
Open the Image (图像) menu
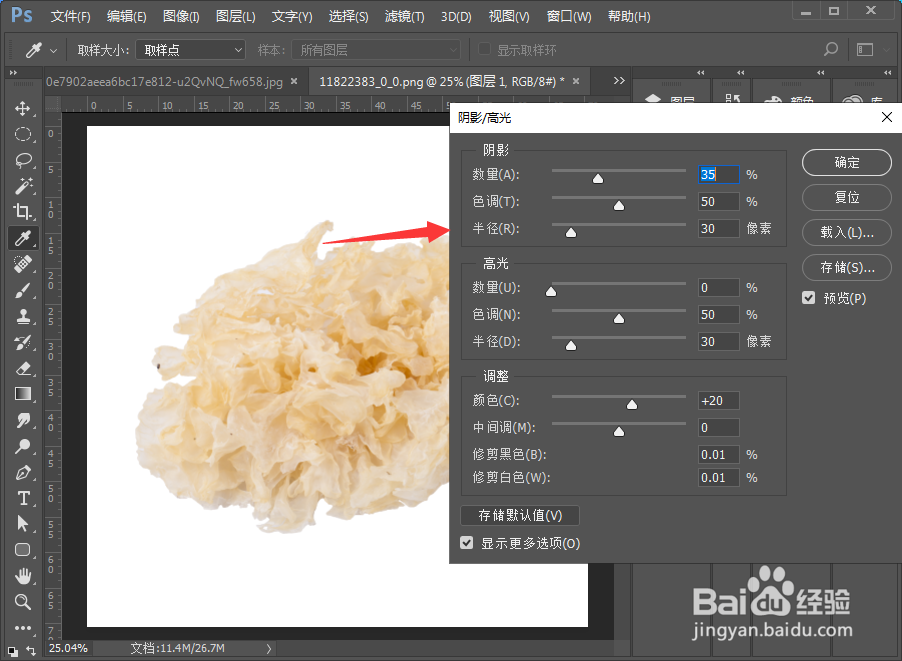click(181, 17)
